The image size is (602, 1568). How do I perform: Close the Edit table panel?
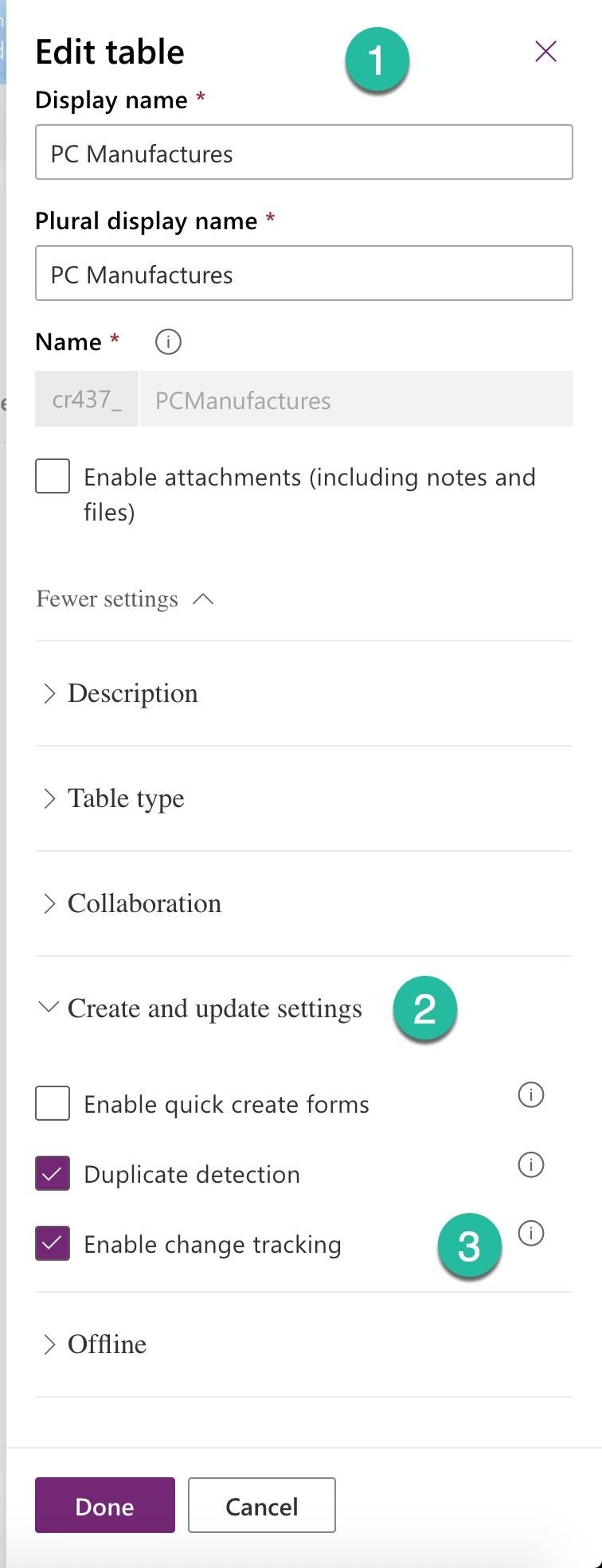pyautogui.click(x=545, y=52)
